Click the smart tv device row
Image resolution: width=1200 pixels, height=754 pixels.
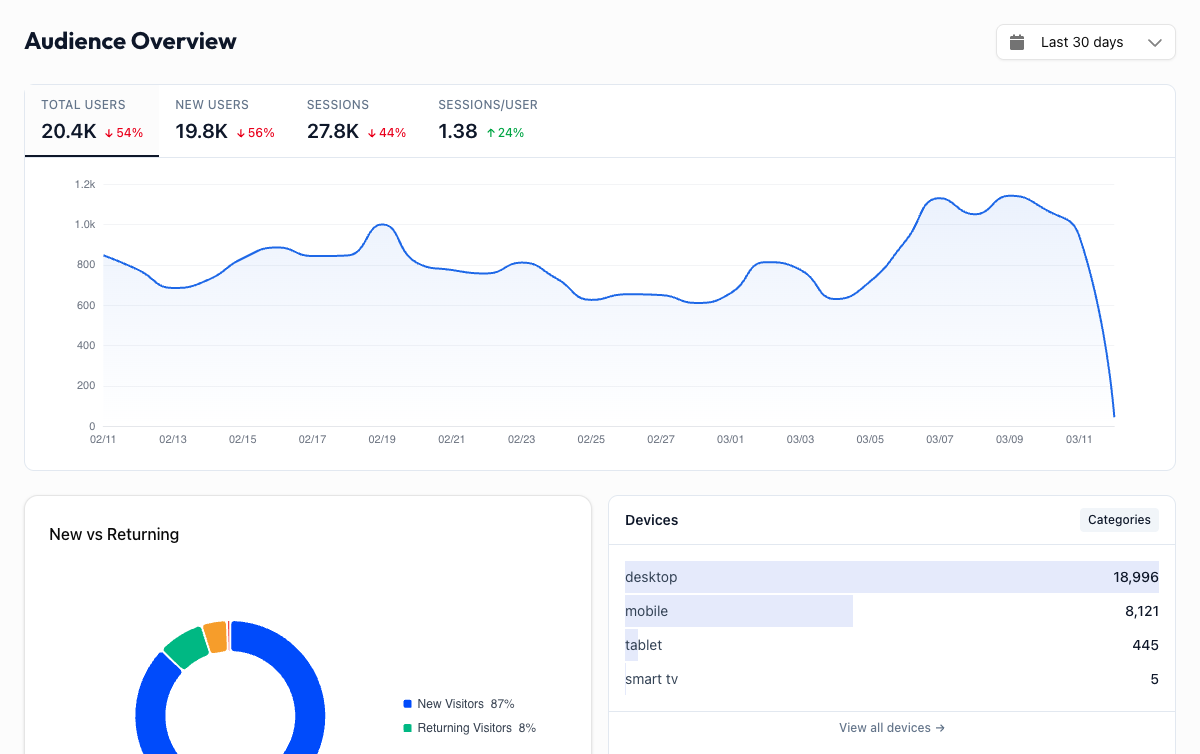pyautogui.click(x=891, y=679)
